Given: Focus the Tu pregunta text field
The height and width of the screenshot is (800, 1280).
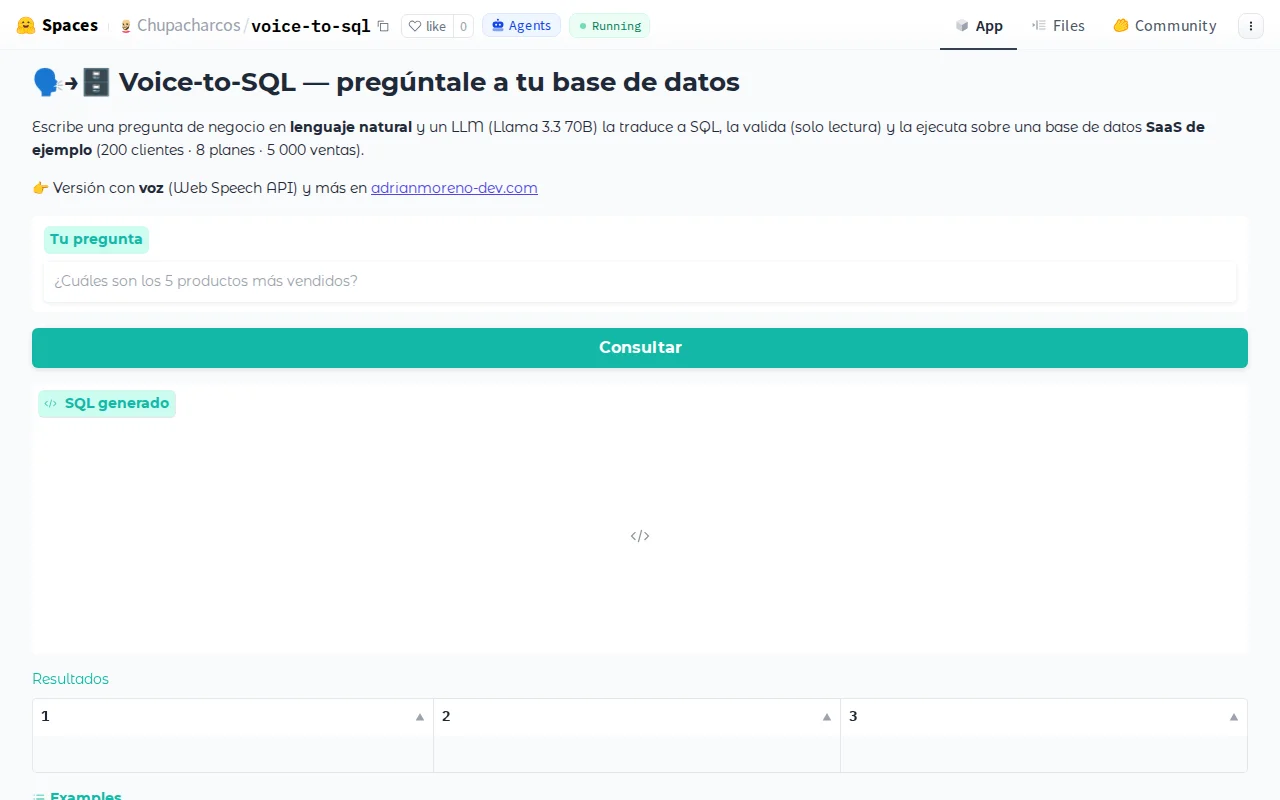Looking at the screenshot, I should pos(640,281).
